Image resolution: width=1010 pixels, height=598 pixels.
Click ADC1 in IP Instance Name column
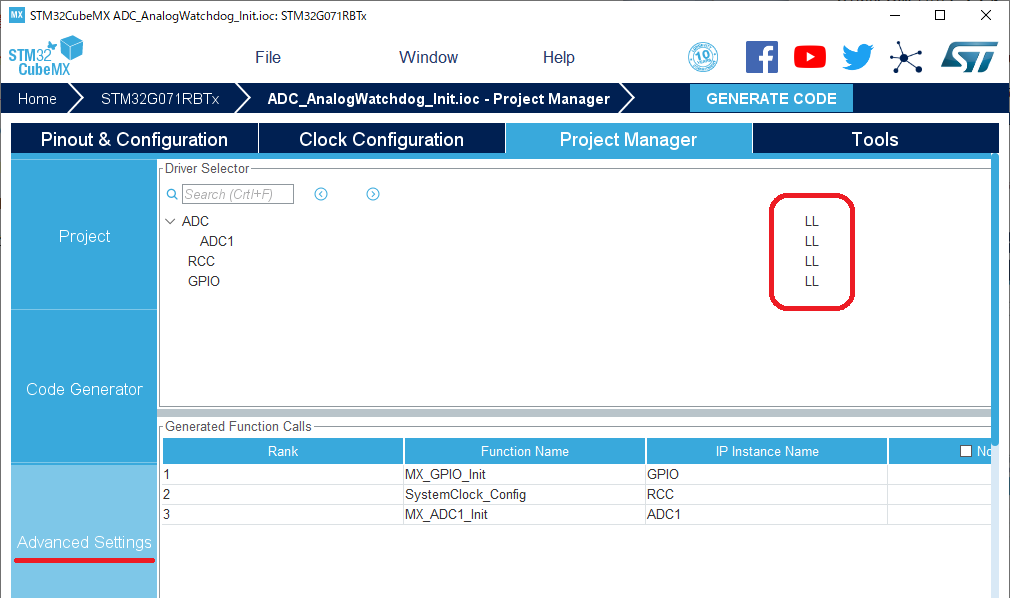[767, 514]
